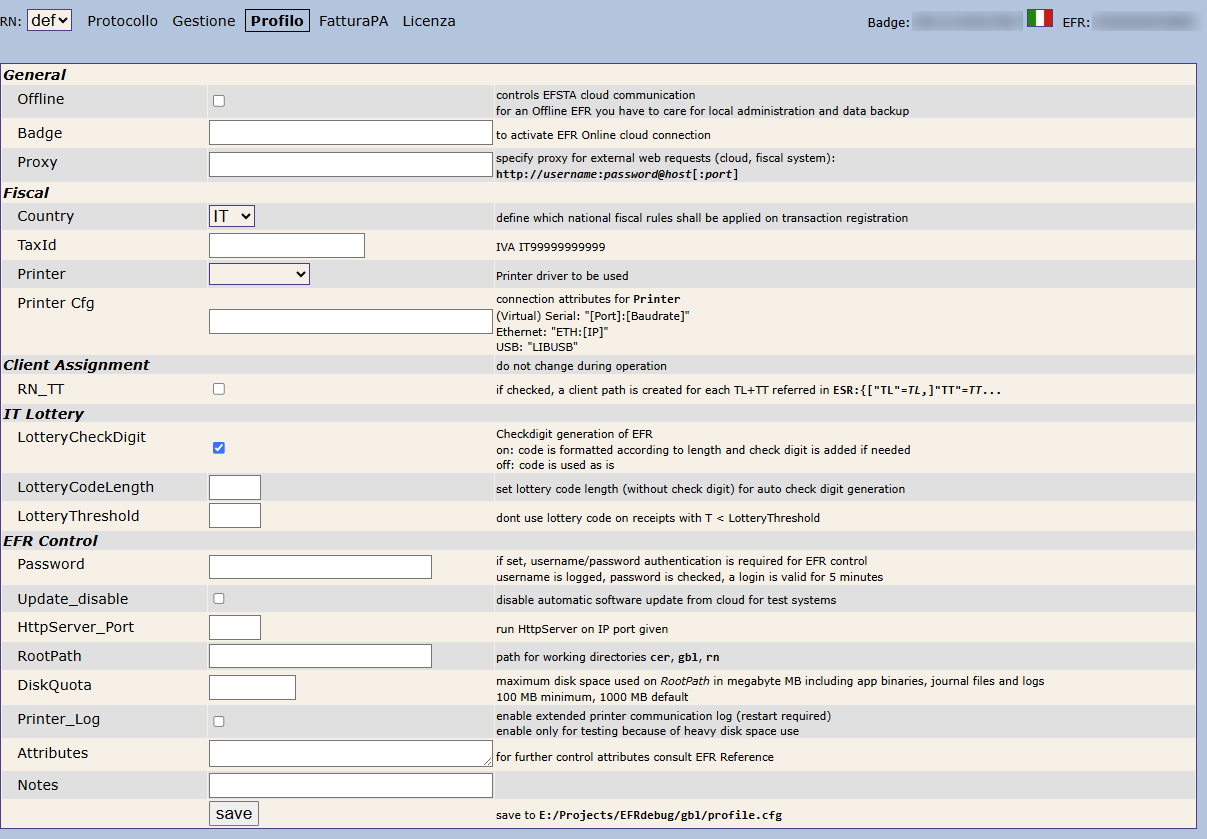Click the Attributes text area

coord(350,754)
